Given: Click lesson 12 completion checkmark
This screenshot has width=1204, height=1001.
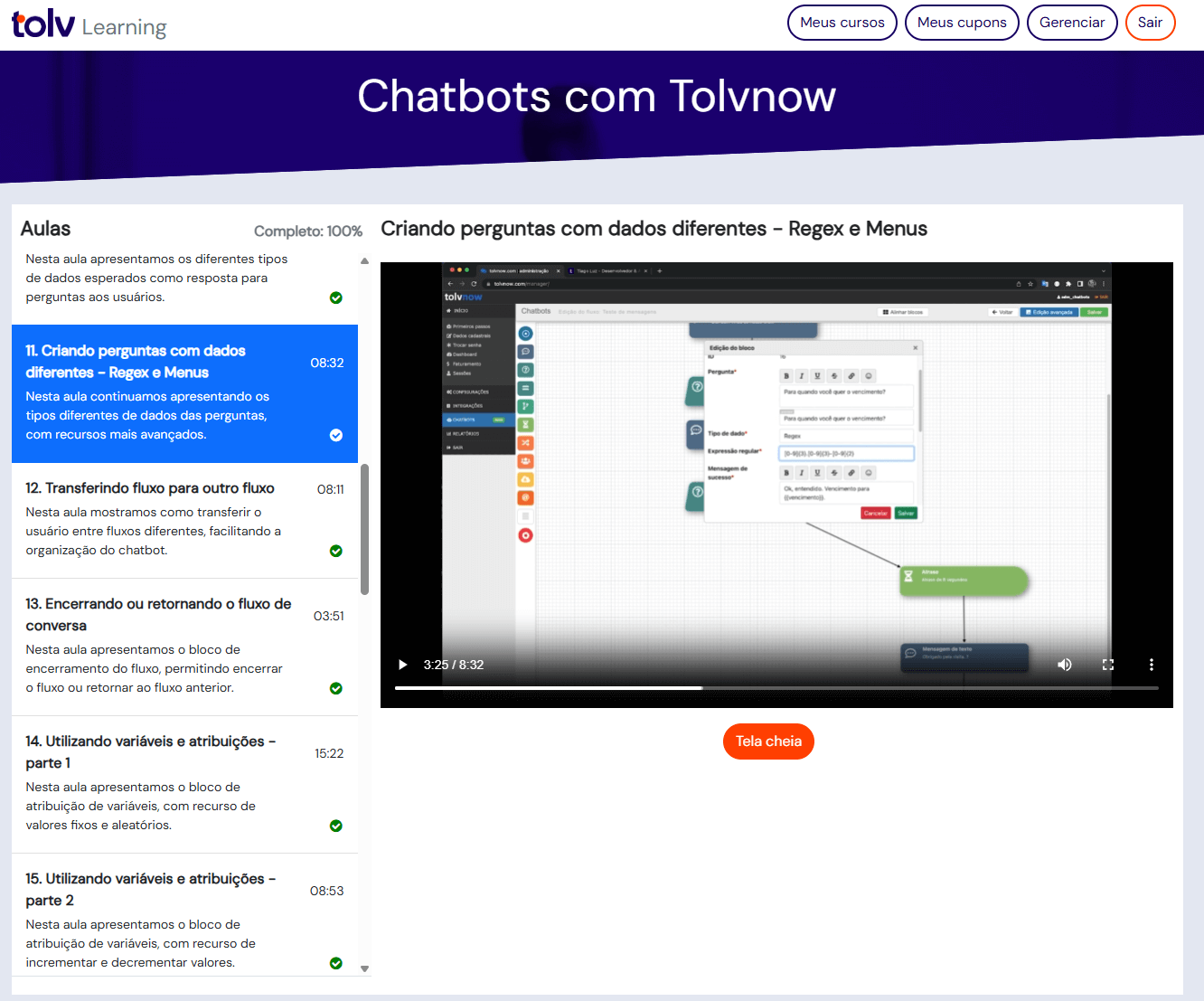Looking at the screenshot, I should tap(336, 551).
